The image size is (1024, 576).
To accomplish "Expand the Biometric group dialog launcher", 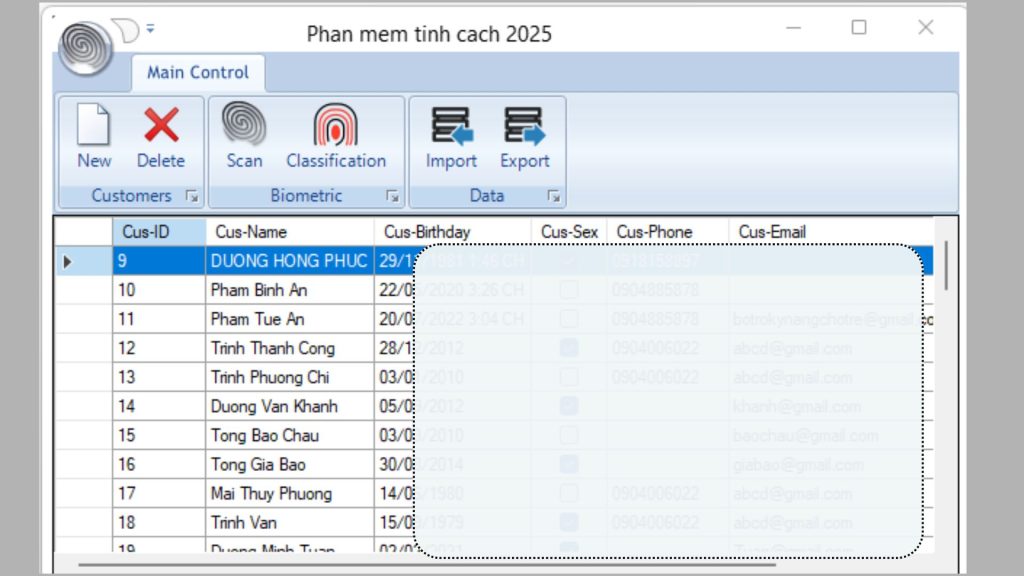I will pos(393,197).
